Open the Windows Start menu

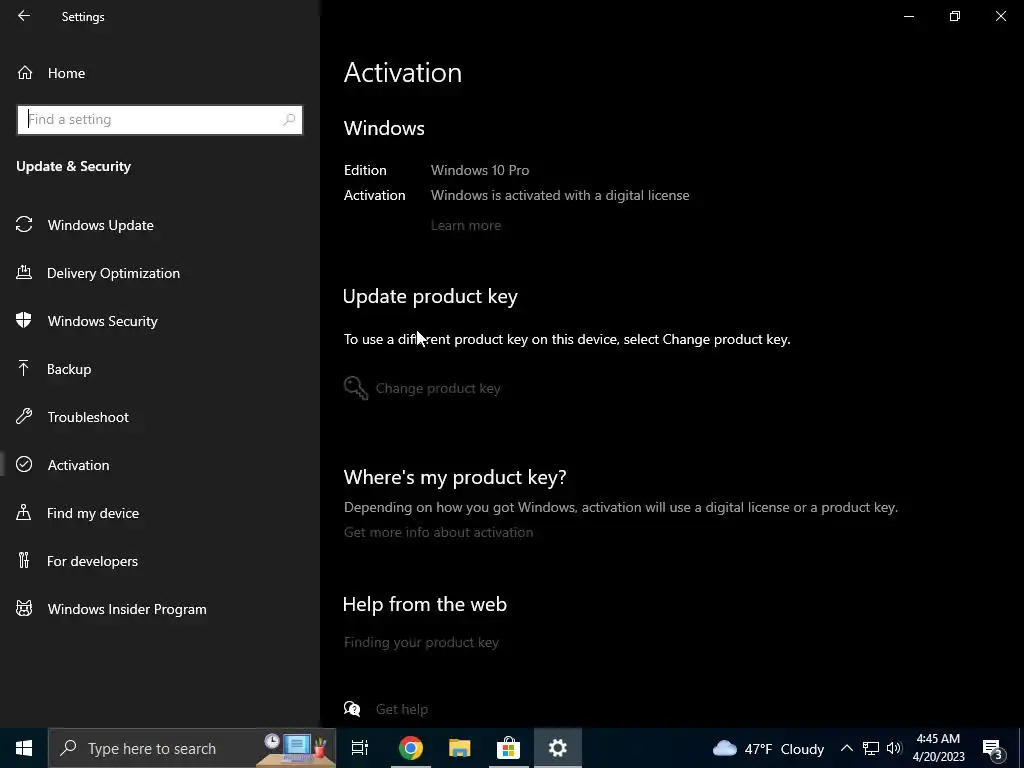[24, 748]
